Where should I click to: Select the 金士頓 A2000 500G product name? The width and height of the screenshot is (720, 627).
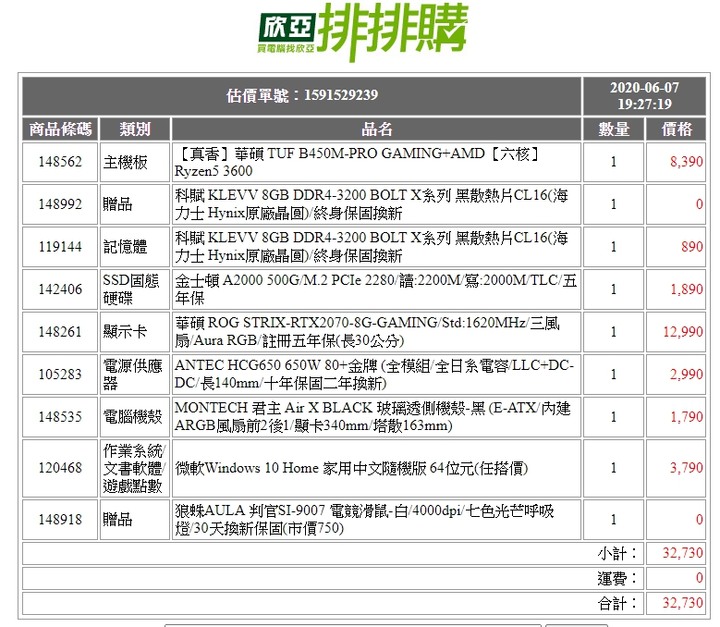click(377, 289)
